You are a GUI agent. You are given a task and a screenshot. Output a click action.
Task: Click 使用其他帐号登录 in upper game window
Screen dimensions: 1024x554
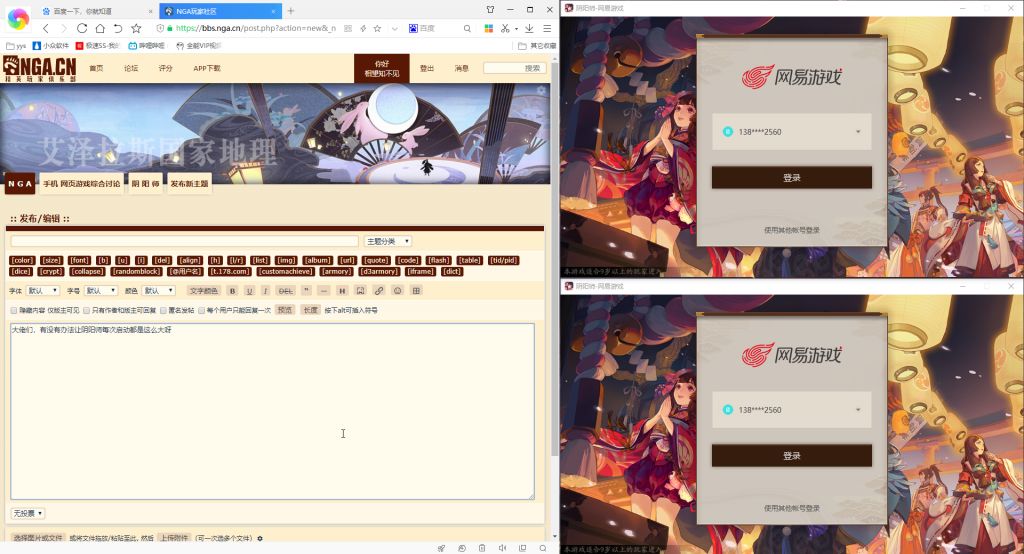tap(792, 230)
